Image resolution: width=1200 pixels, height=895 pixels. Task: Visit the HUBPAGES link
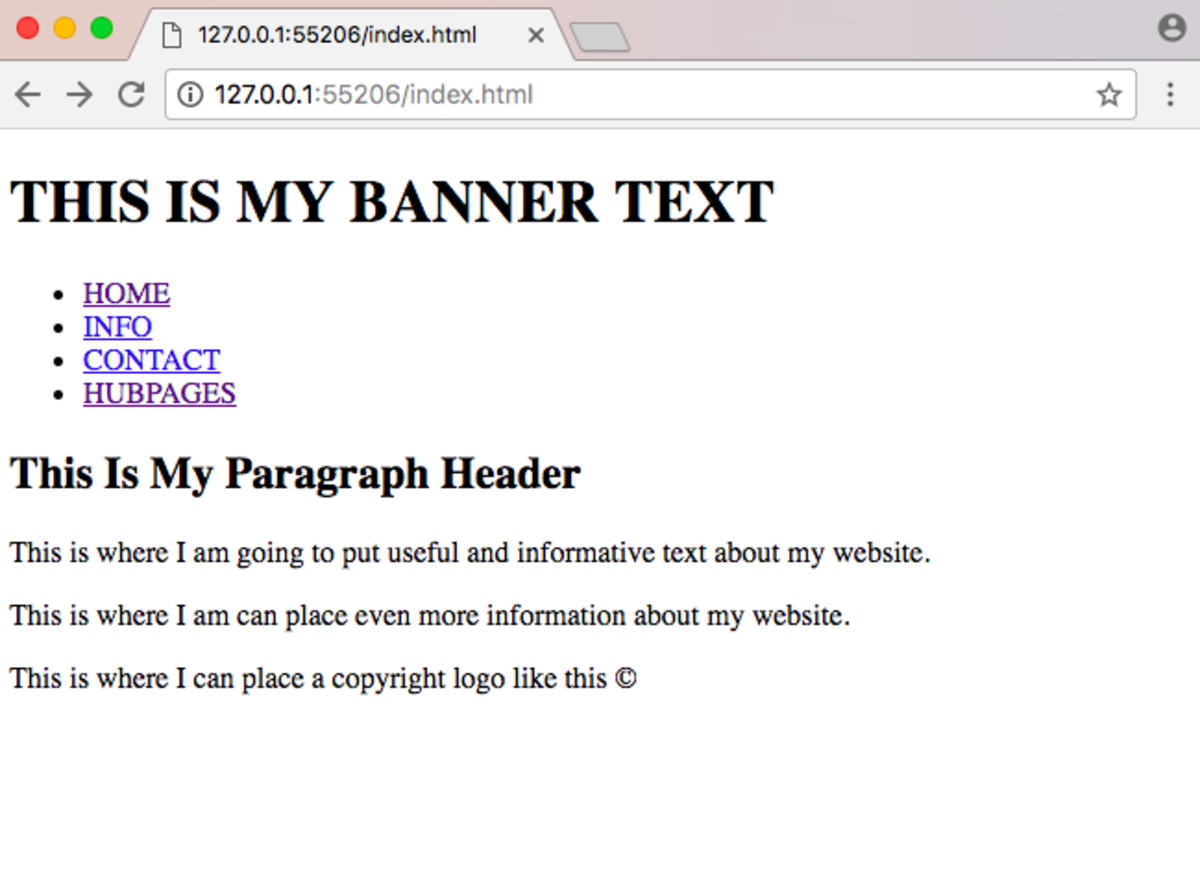(159, 393)
